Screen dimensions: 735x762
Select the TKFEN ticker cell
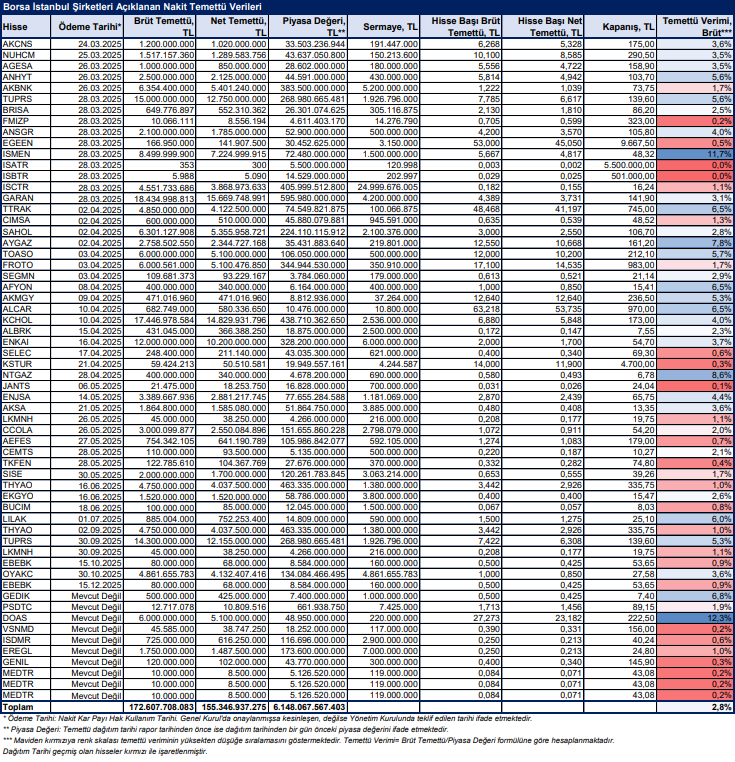[26, 463]
